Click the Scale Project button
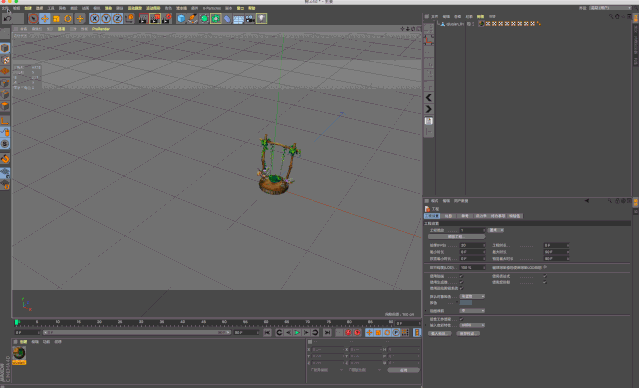The height and width of the screenshot is (388, 639). coord(456,236)
